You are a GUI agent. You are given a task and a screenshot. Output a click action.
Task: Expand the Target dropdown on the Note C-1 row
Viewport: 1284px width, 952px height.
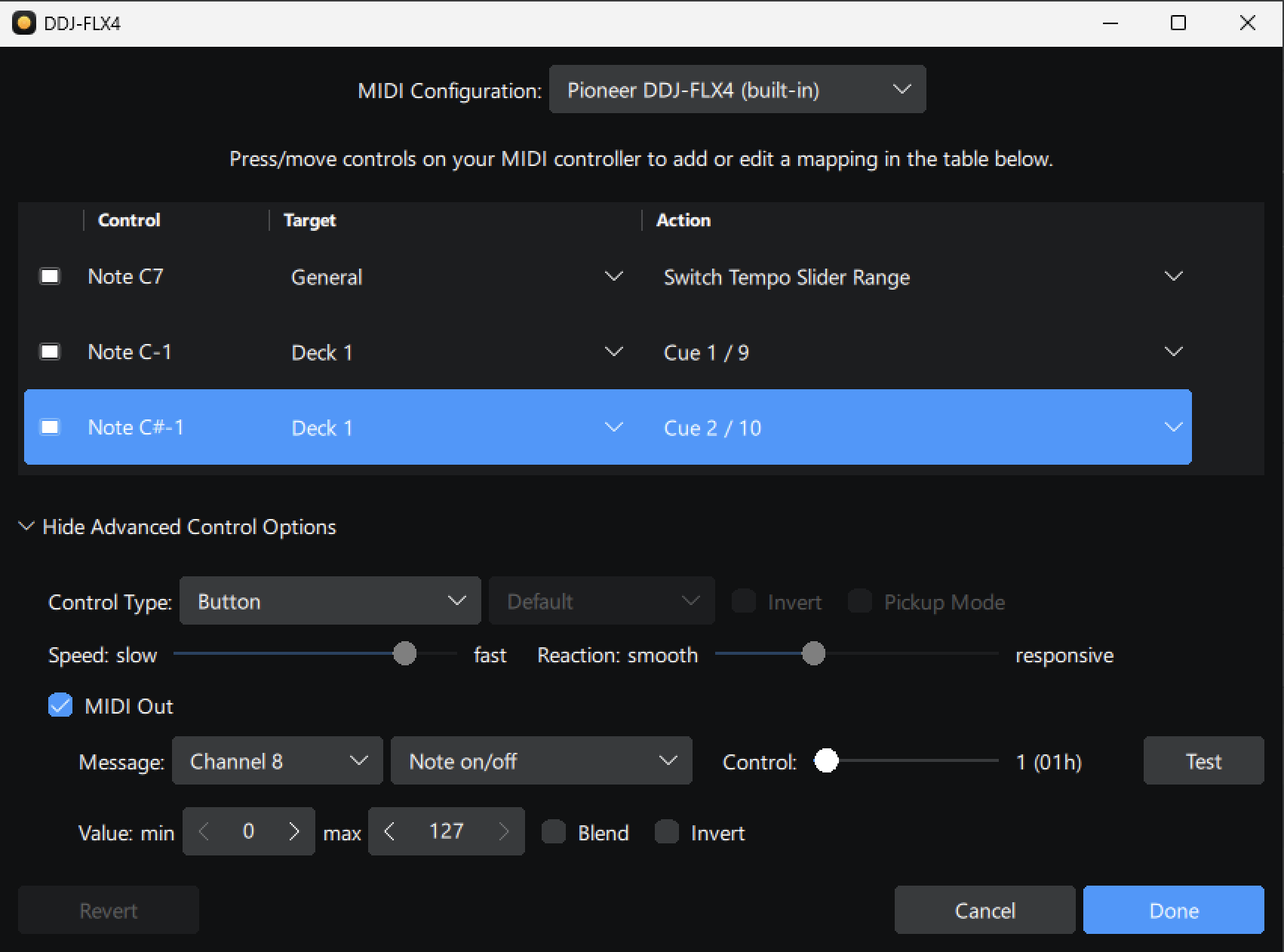(613, 352)
